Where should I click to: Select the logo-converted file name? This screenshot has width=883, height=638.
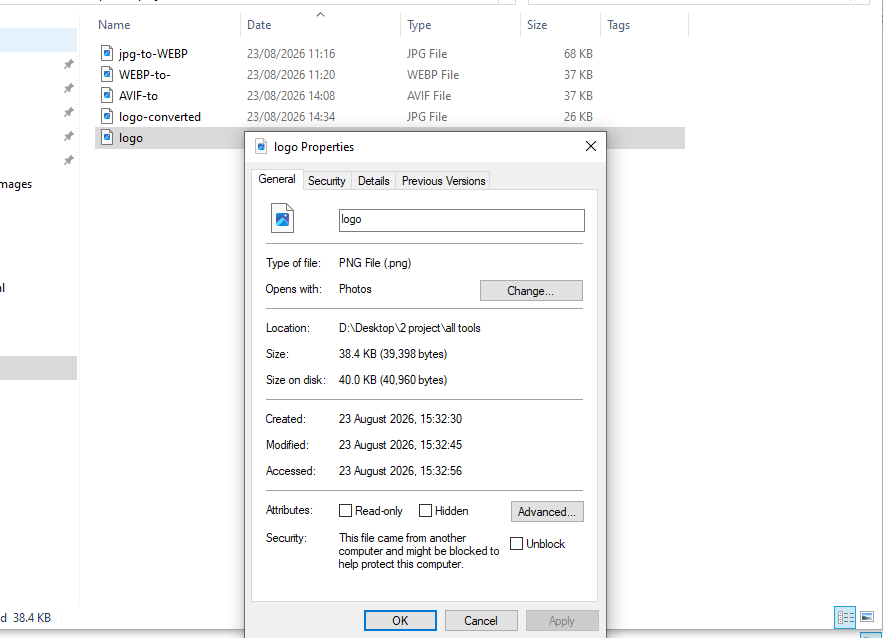[160, 117]
